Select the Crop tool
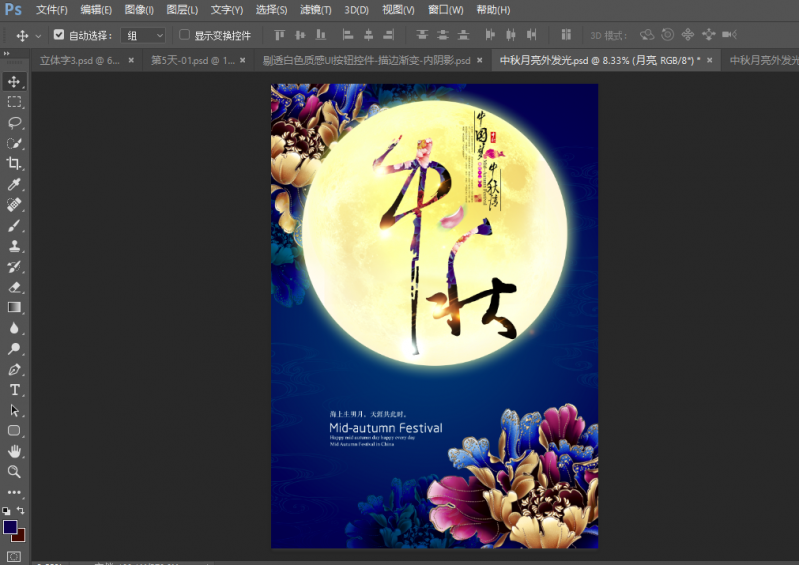 pos(14,163)
